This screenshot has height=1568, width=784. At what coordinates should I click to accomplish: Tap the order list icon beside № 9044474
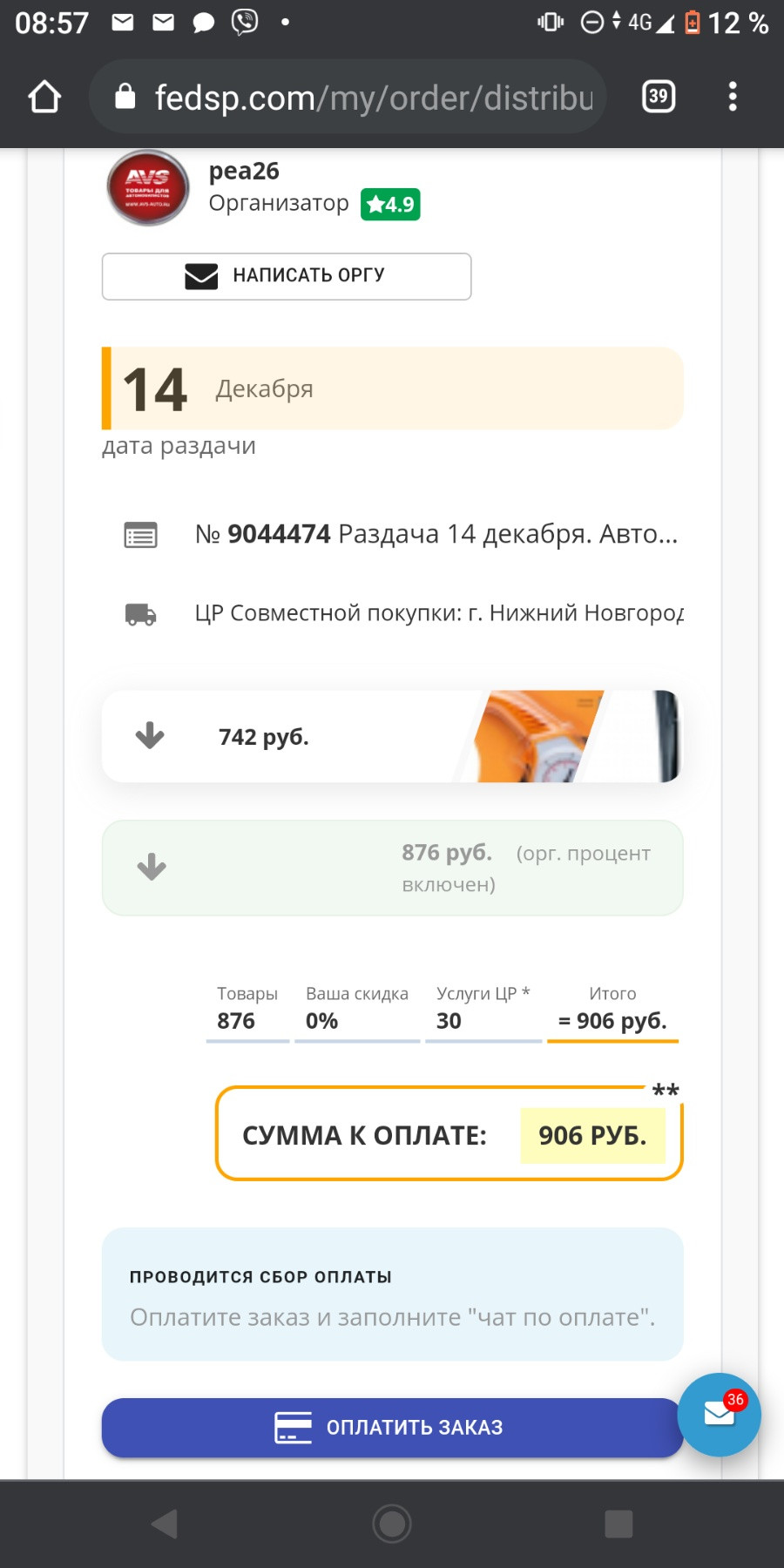tap(140, 535)
